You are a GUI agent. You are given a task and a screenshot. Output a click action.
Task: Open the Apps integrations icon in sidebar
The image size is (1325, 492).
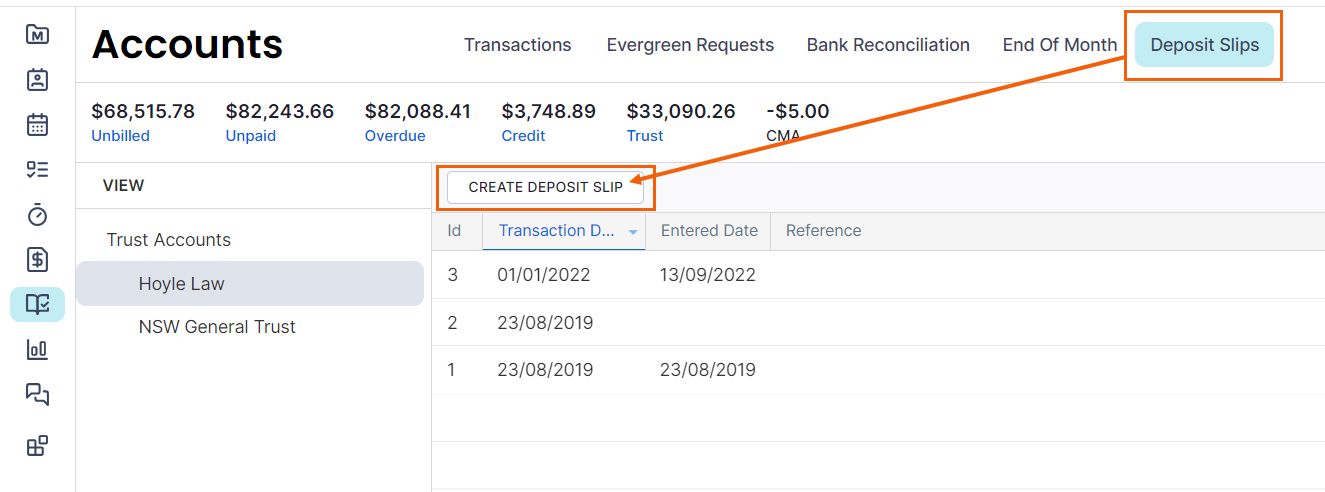point(37,446)
